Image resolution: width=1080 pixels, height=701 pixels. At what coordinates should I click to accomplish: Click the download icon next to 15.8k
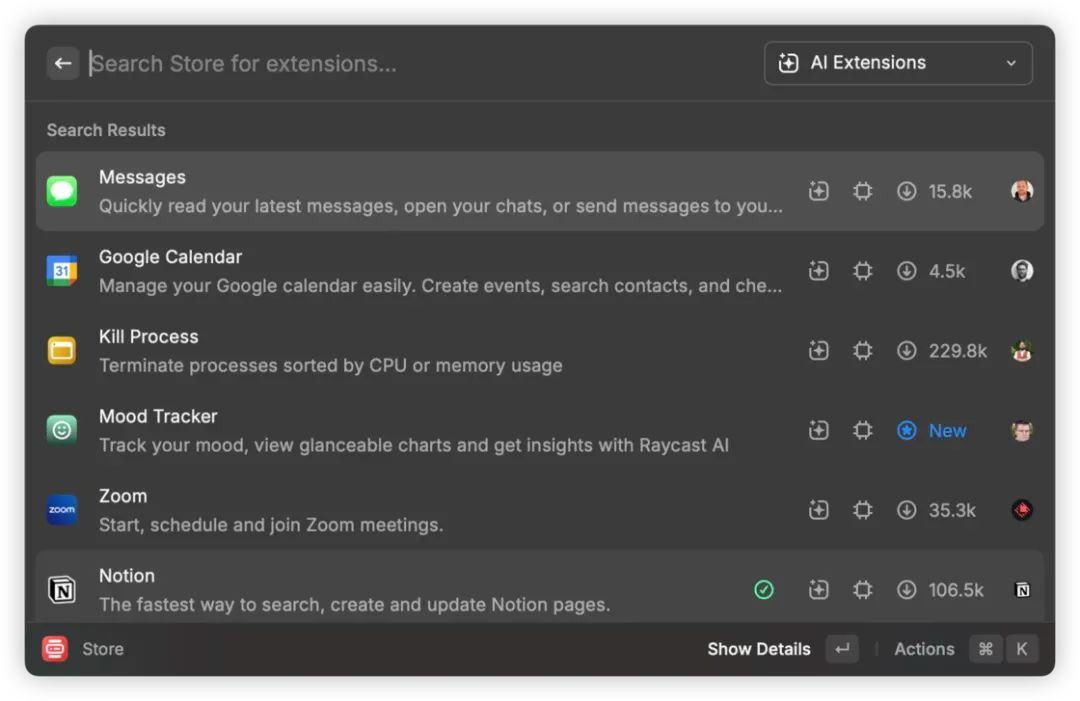(906, 191)
